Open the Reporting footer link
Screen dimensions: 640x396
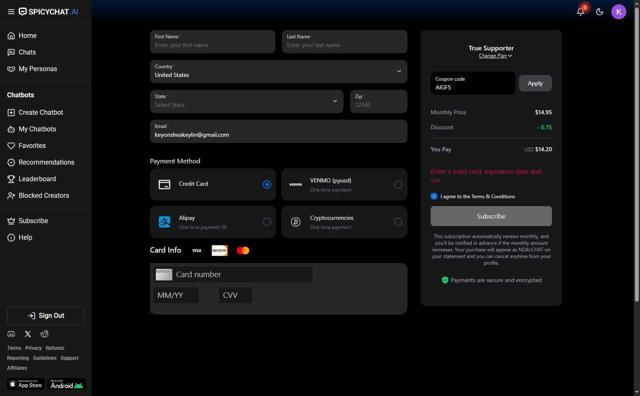click(x=18, y=358)
